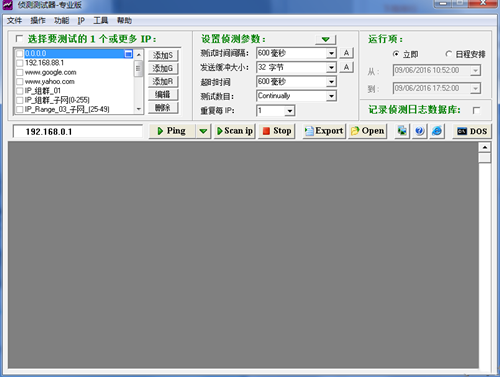Launch the Internet Explorer icon button
500x377 pixels.
pyautogui.click(x=437, y=131)
